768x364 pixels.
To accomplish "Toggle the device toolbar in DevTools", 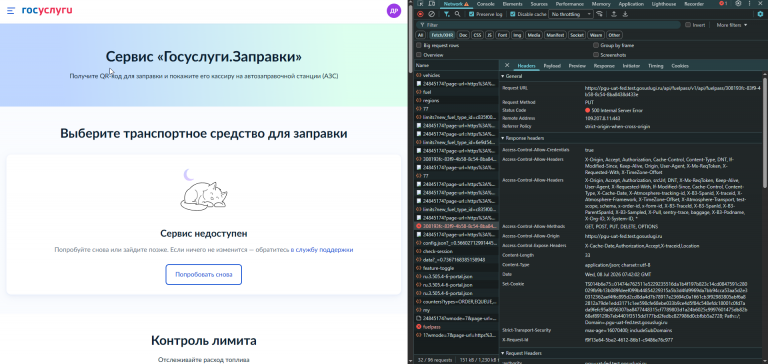I will coord(433,4).
